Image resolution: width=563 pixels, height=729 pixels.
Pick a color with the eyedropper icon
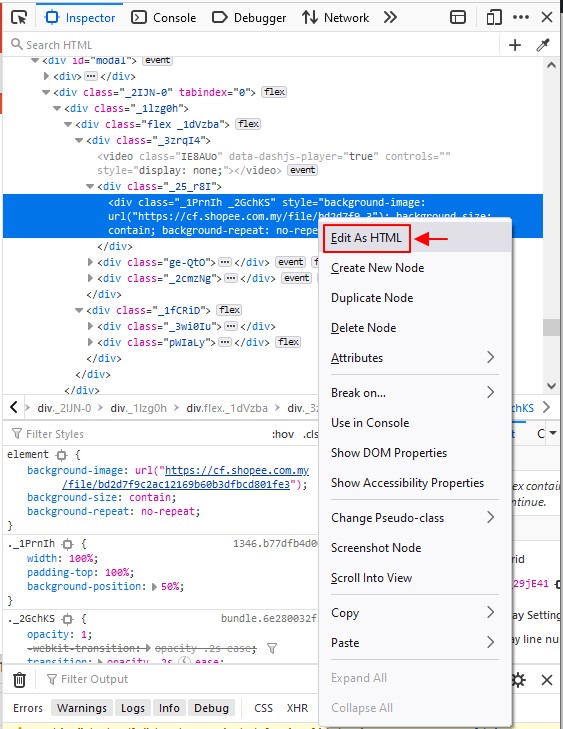click(543, 45)
